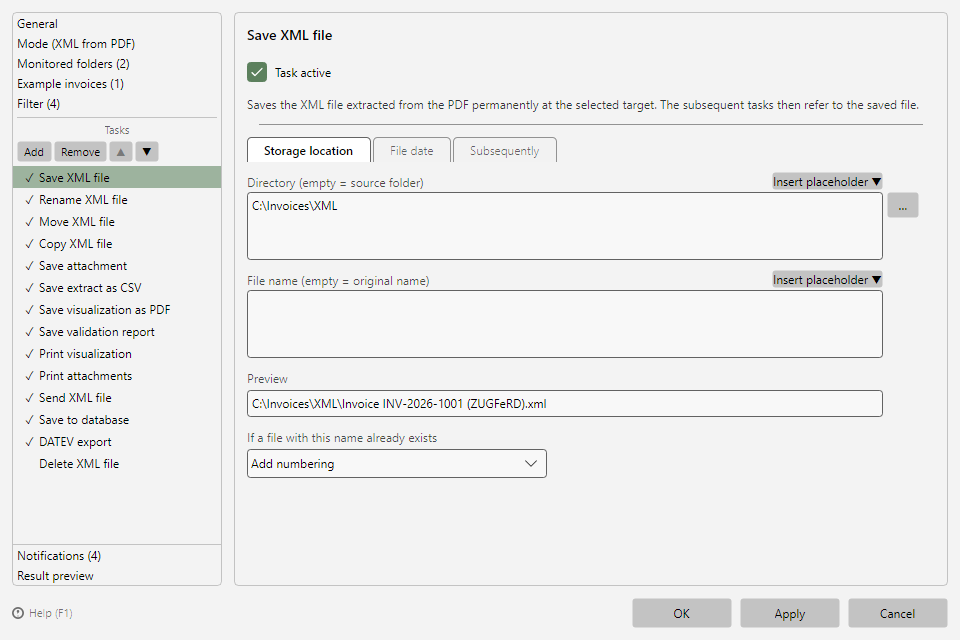This screenshot has width=960, height=640.
Task: Toggle checkmark of DATEV export task
Action: click(x=29, y=442)
